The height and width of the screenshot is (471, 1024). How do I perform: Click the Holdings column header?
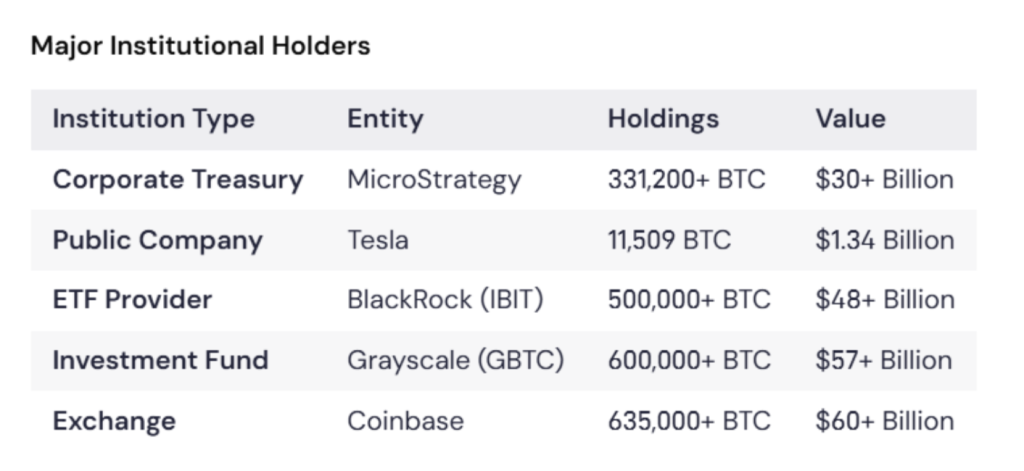pos(663,119)
